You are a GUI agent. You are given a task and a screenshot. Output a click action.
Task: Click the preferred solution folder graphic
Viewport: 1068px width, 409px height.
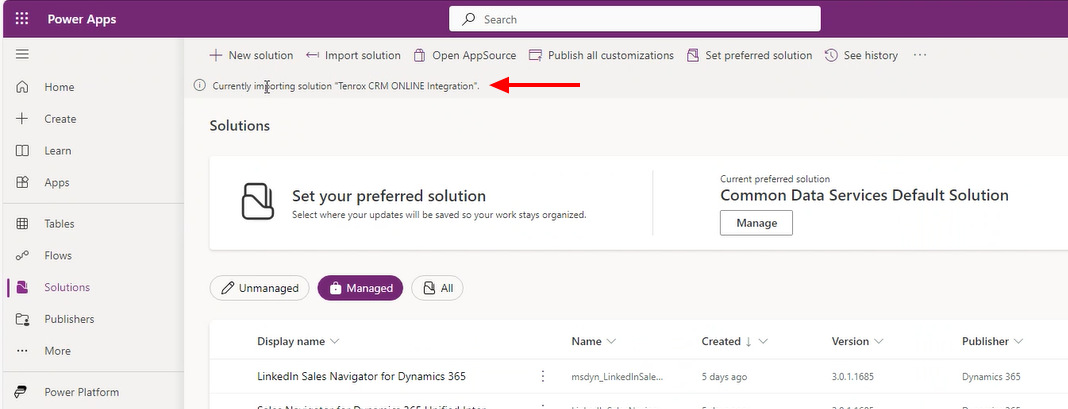tap(258, 202)
